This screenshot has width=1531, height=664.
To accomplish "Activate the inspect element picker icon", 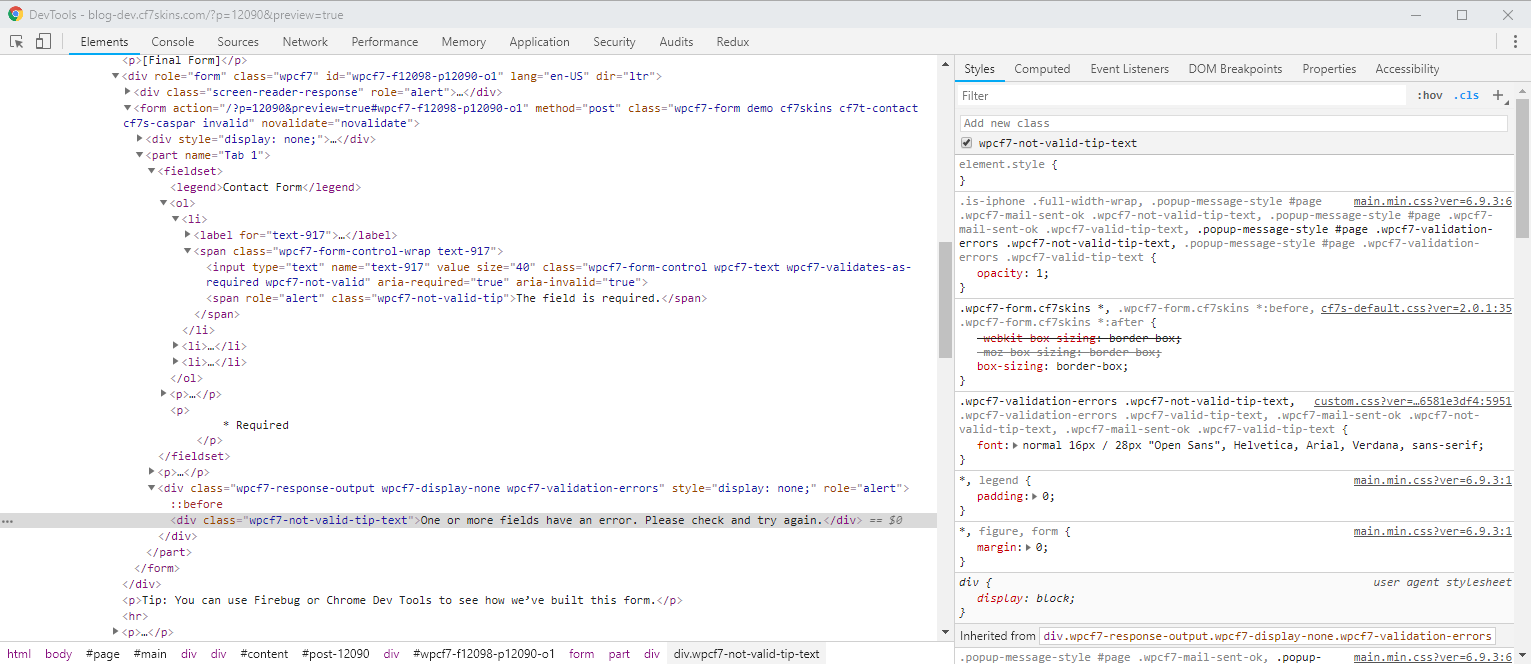I will (x=17, y=41).
